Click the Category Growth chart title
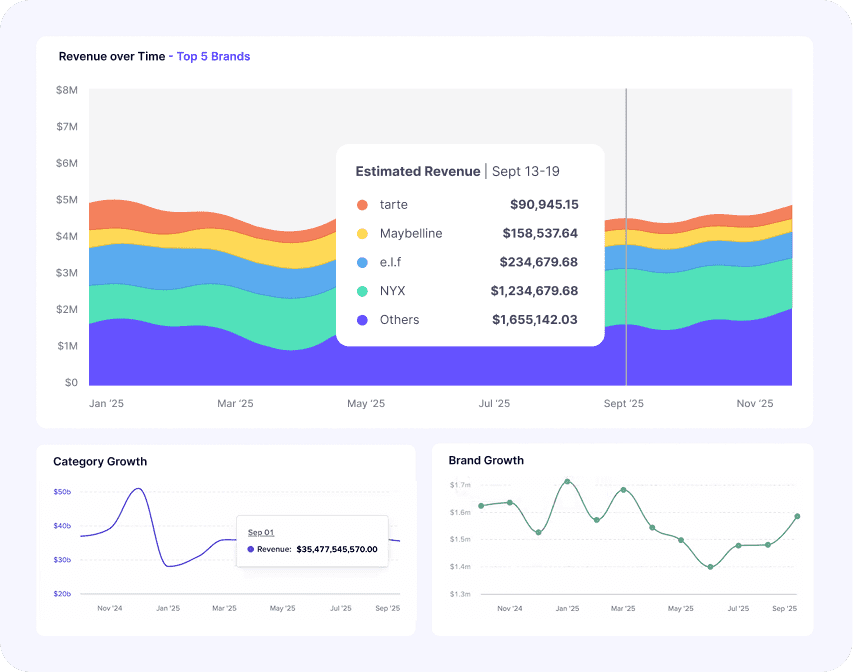 click(100, 462)
